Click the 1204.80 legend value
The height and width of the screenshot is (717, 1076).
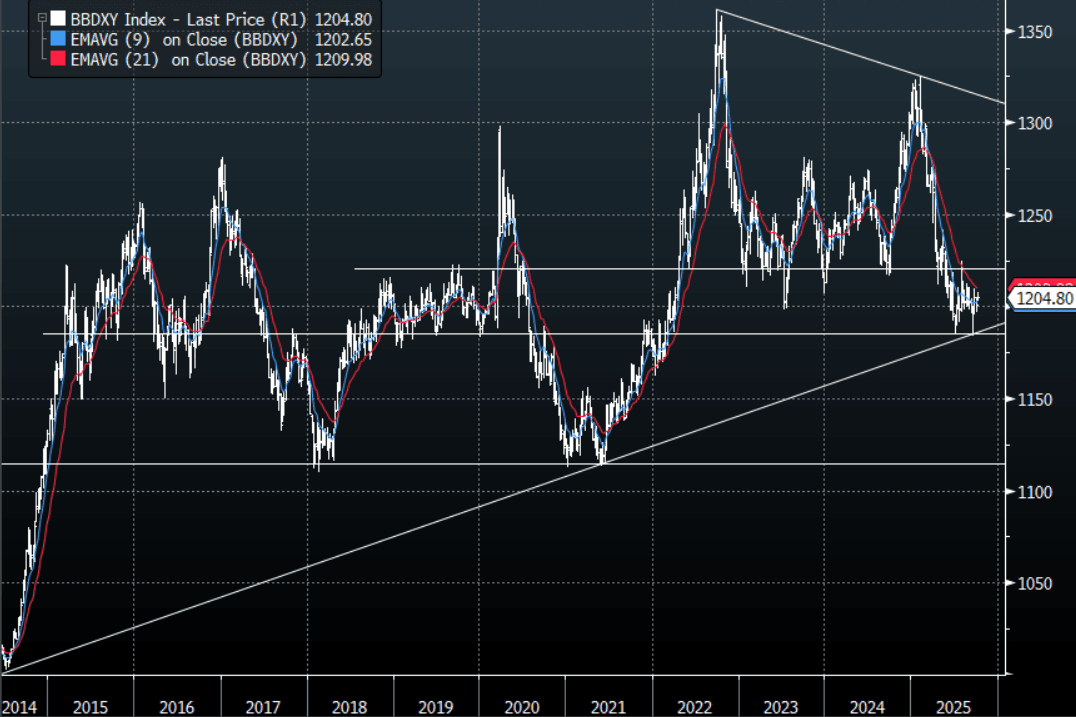(x=343, y=19)
